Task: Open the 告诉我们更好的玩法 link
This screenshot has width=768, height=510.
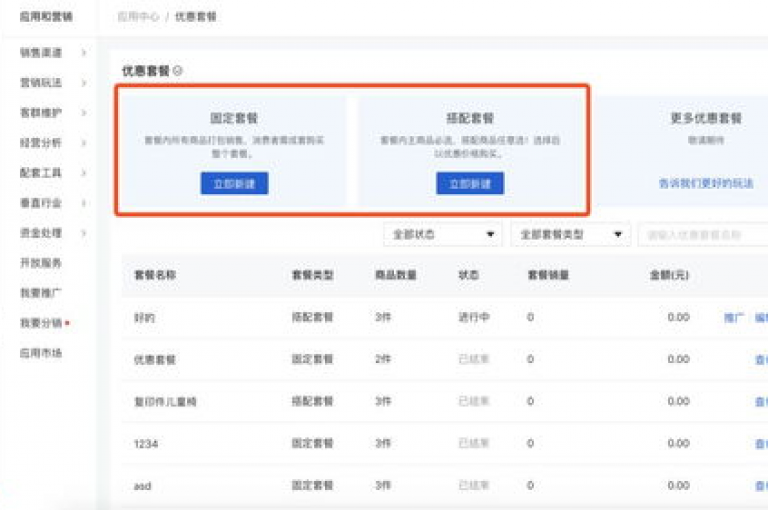Action: [x=706, y=183]
